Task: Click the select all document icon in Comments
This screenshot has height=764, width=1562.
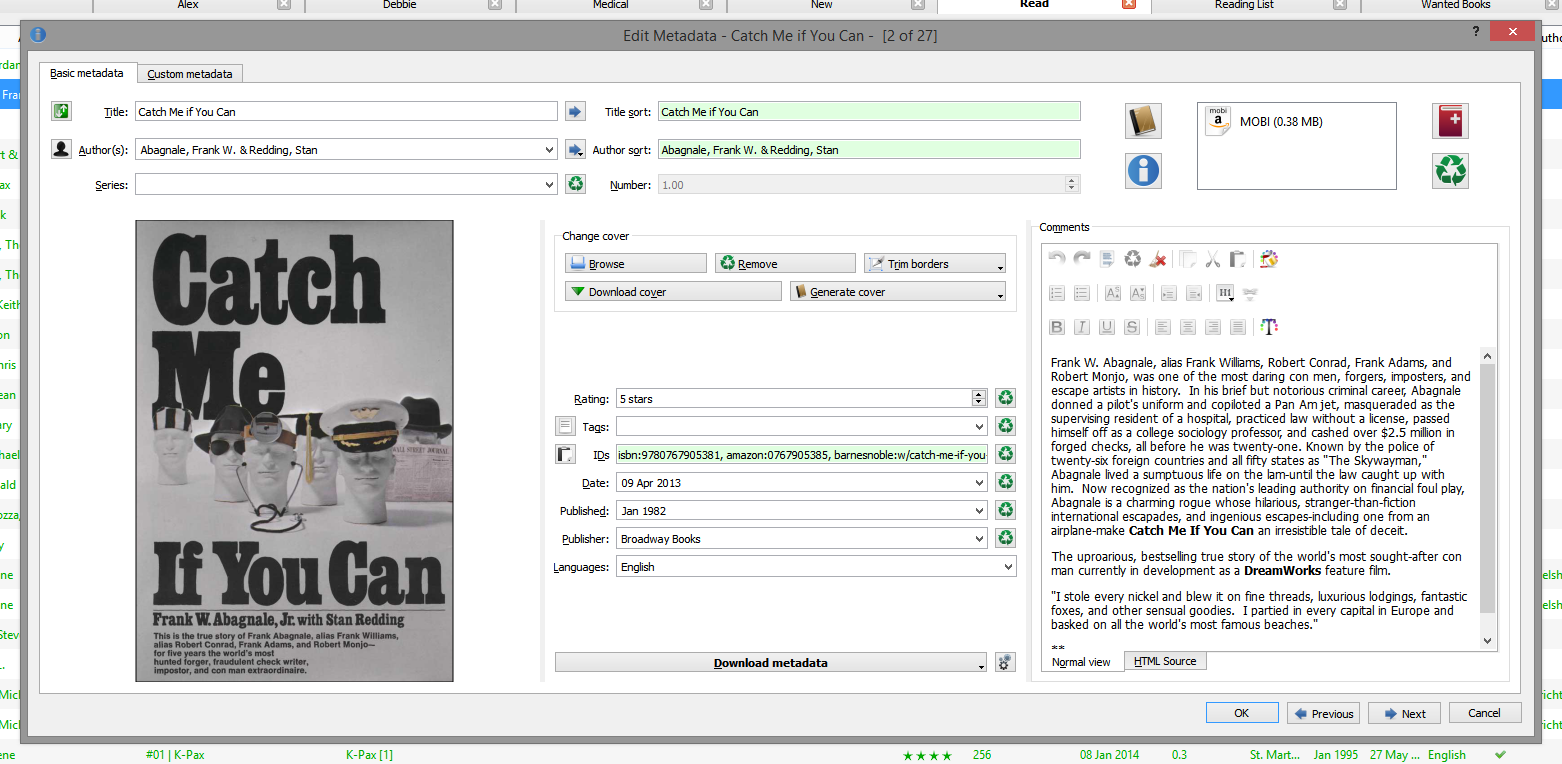Action: pos(1107,259)
